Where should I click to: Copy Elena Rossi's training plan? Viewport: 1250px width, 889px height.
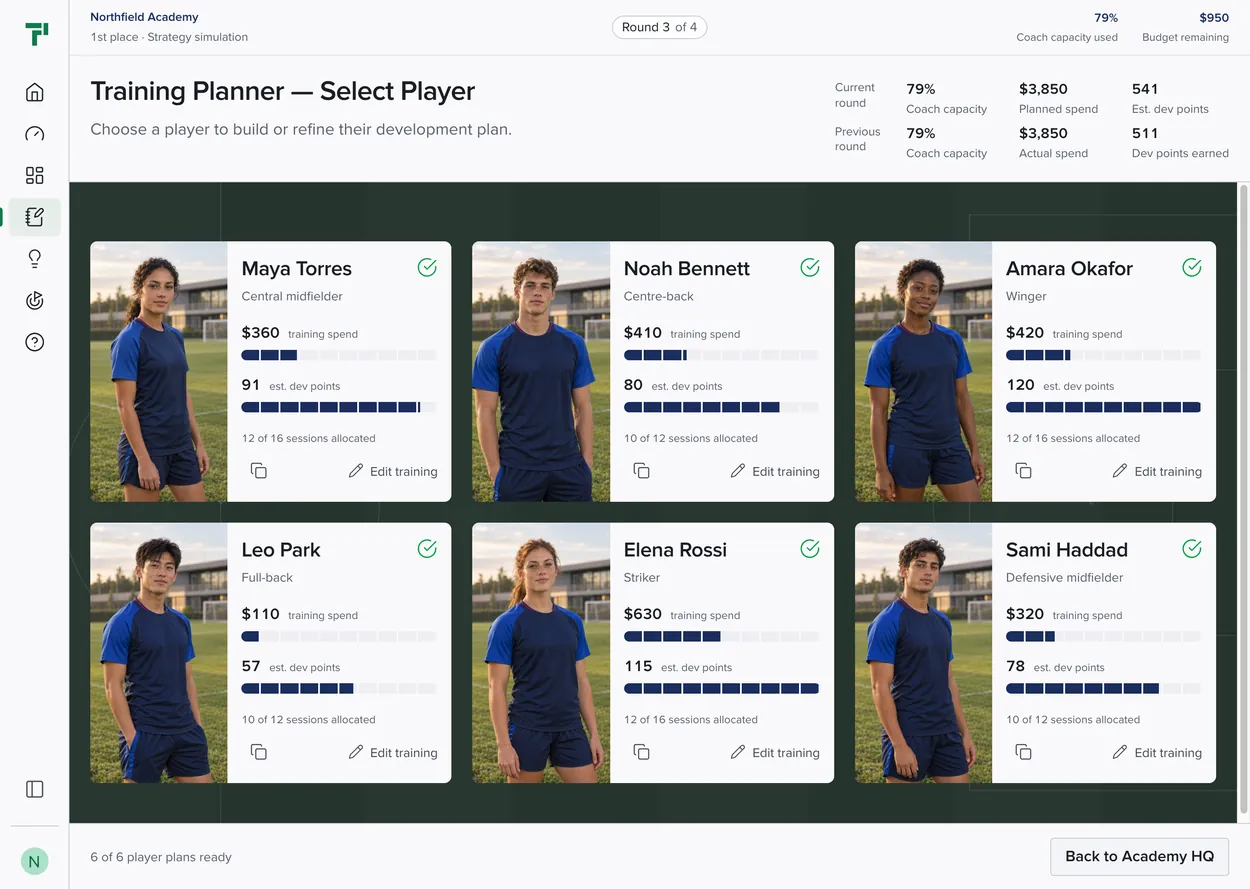(x=641, y=751)
